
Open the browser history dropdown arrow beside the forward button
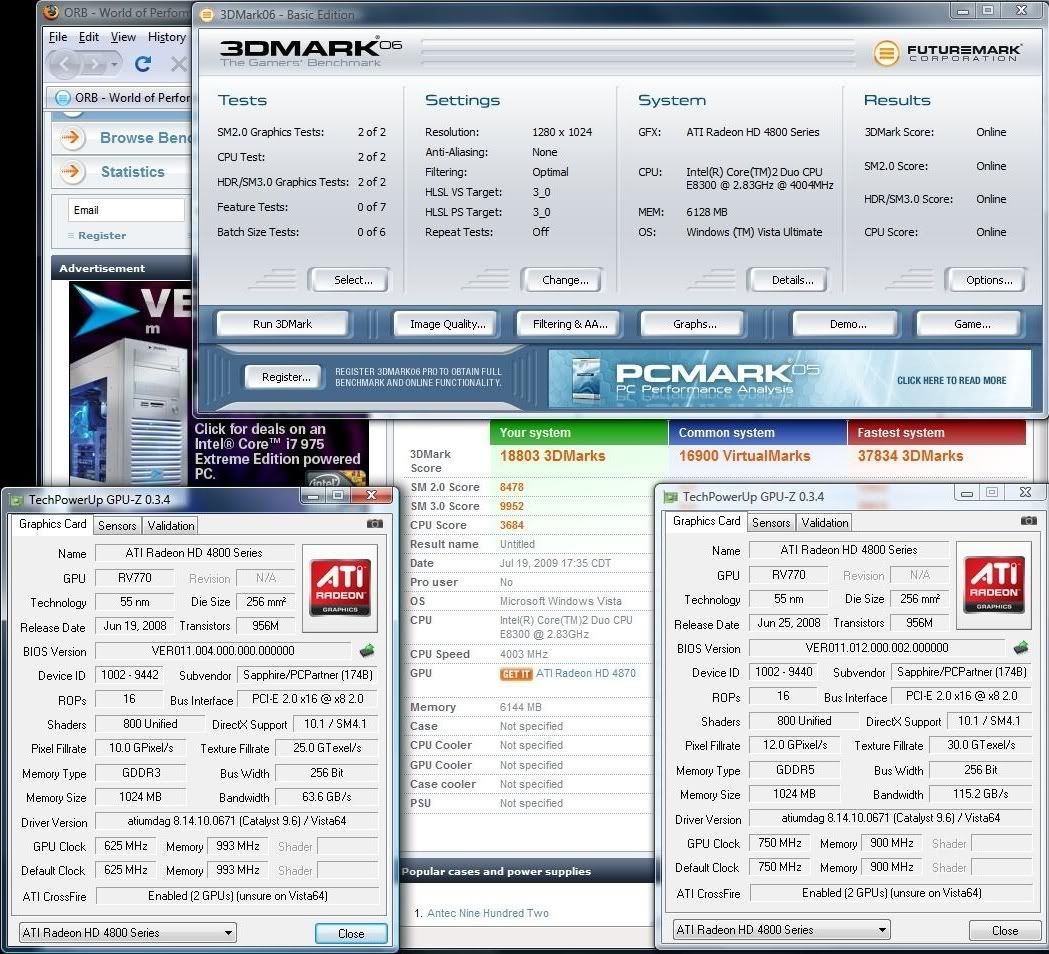point(115,65)
